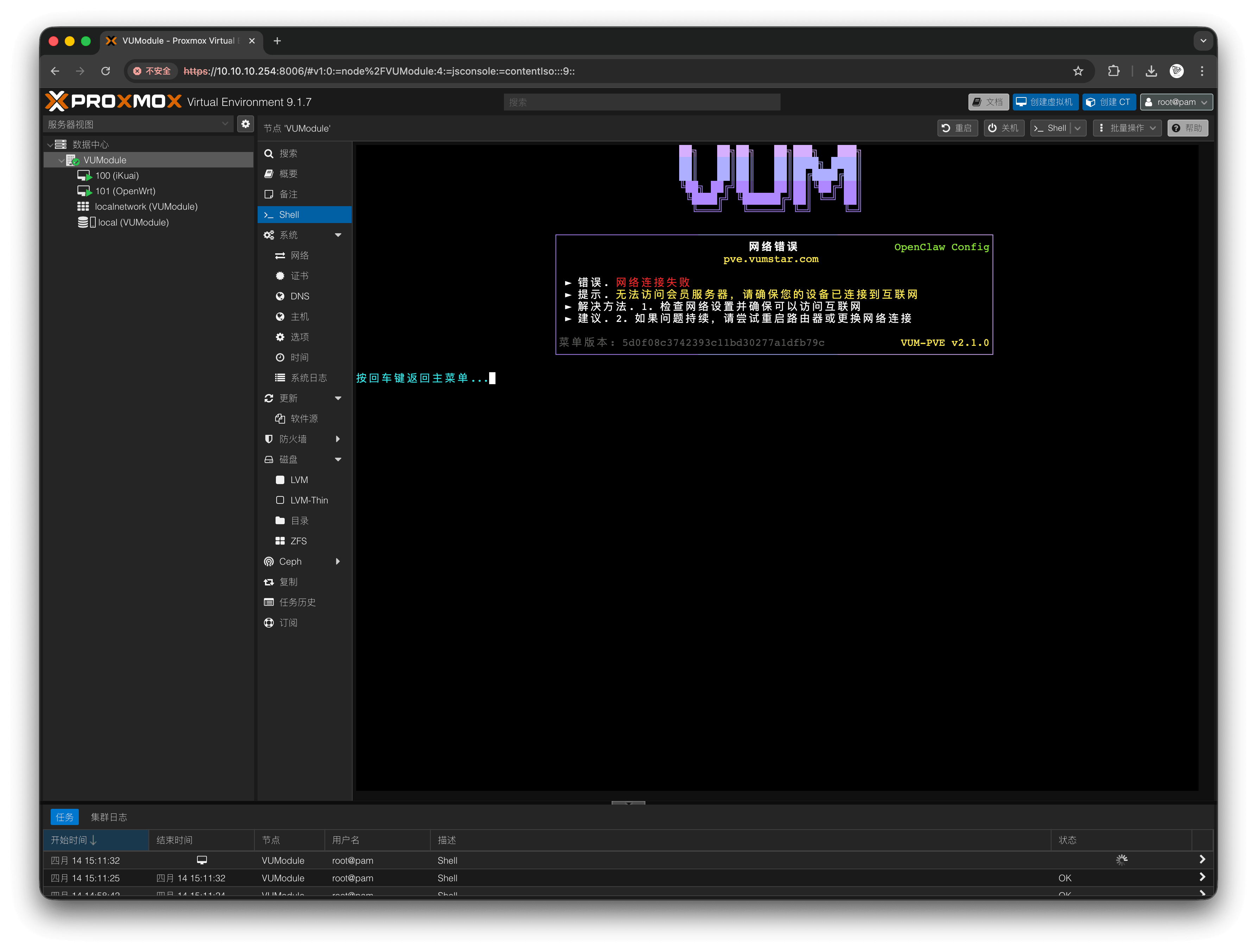The width and height of the screenshot is (1257, 952).
Task: Open the 批量操作 bulk actions menu
Action: [1127, 128]
